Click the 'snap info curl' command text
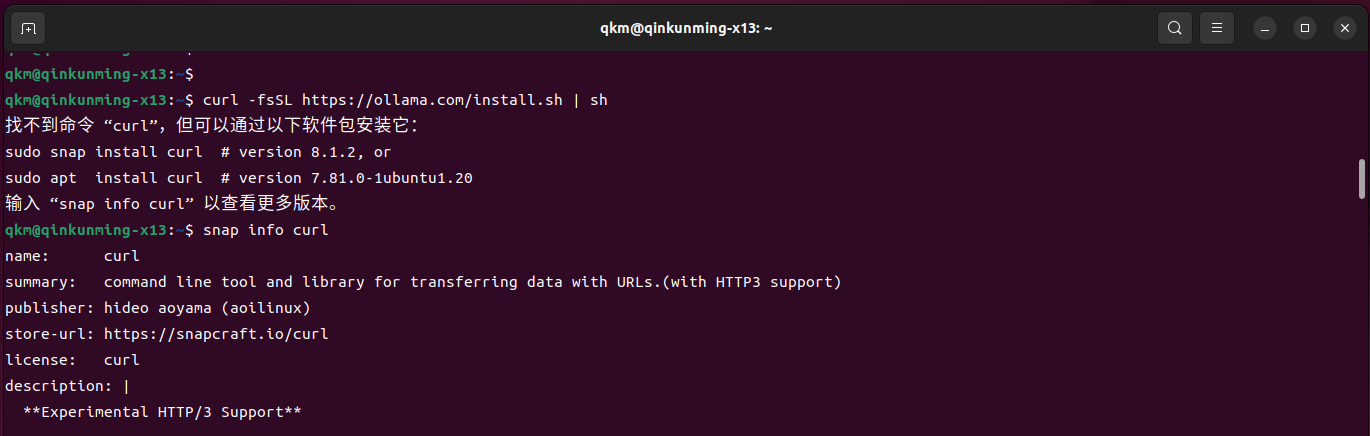Image resolution: width=1370 pixels, height=436 pixels. click(x=265, y=230)
